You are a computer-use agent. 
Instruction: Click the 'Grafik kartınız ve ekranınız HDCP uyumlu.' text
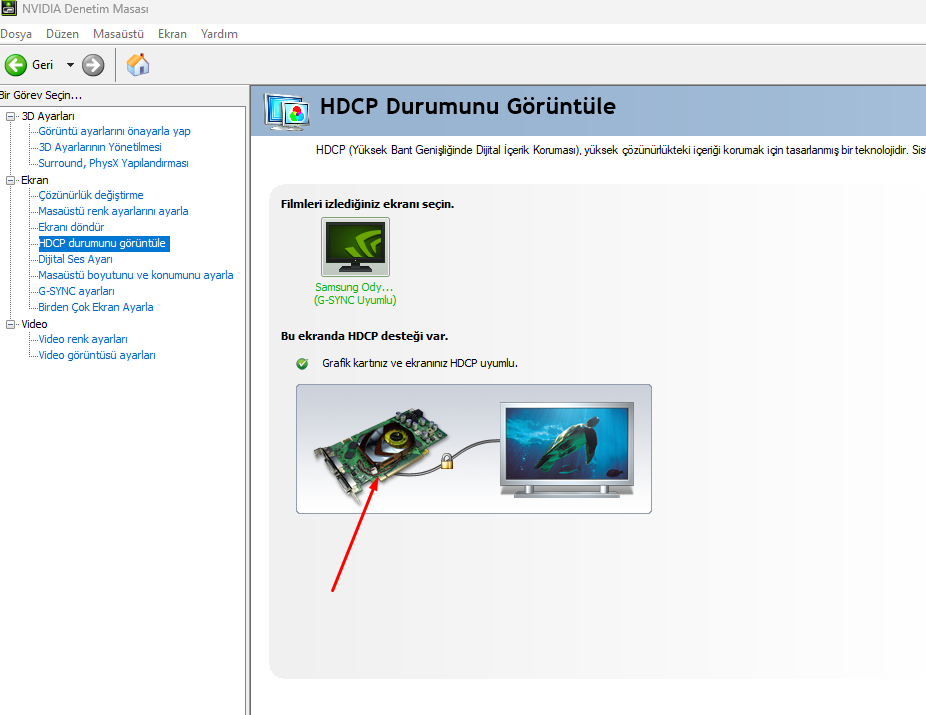point(420,363)
